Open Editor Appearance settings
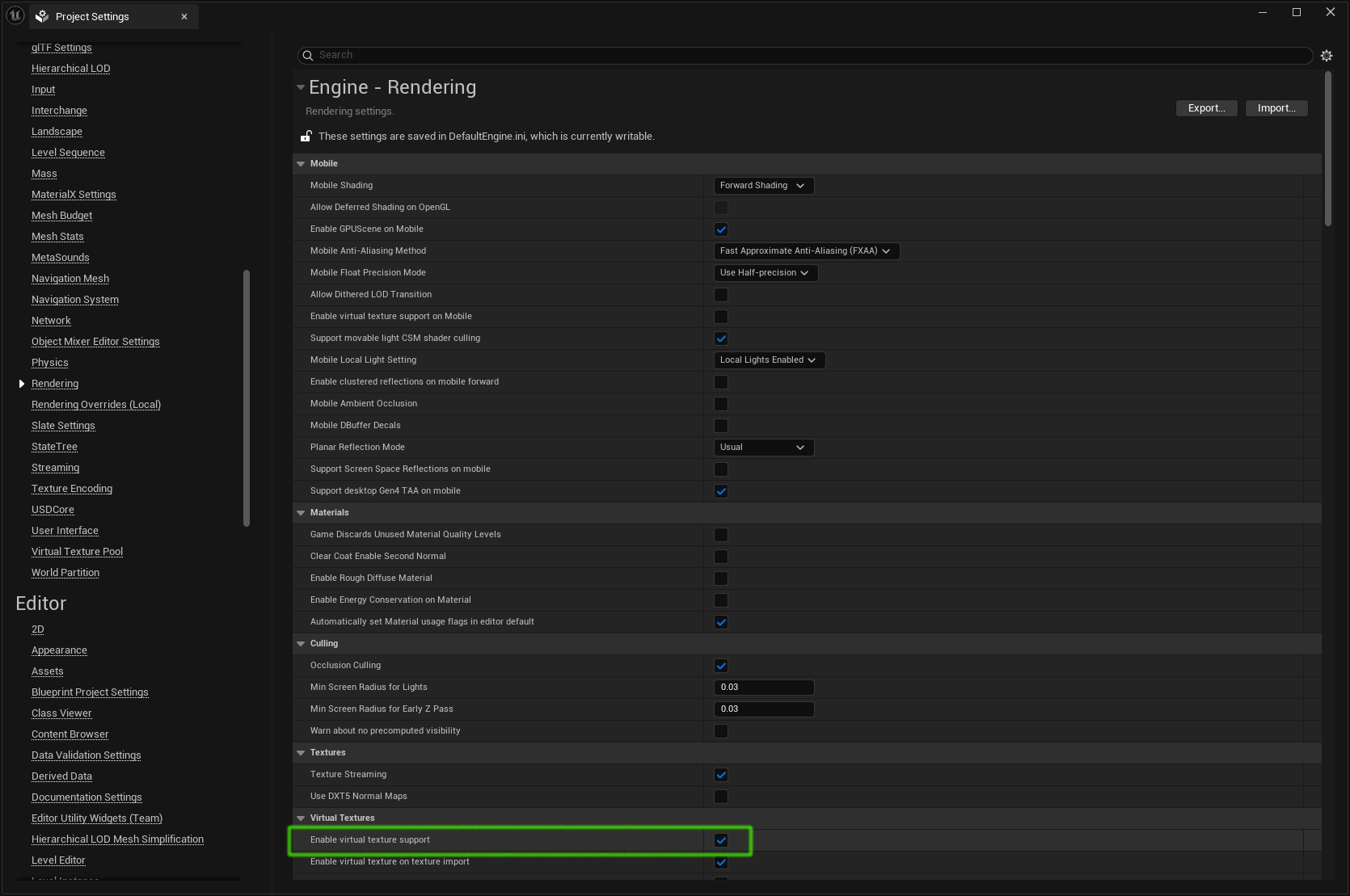 click(59, 650)
